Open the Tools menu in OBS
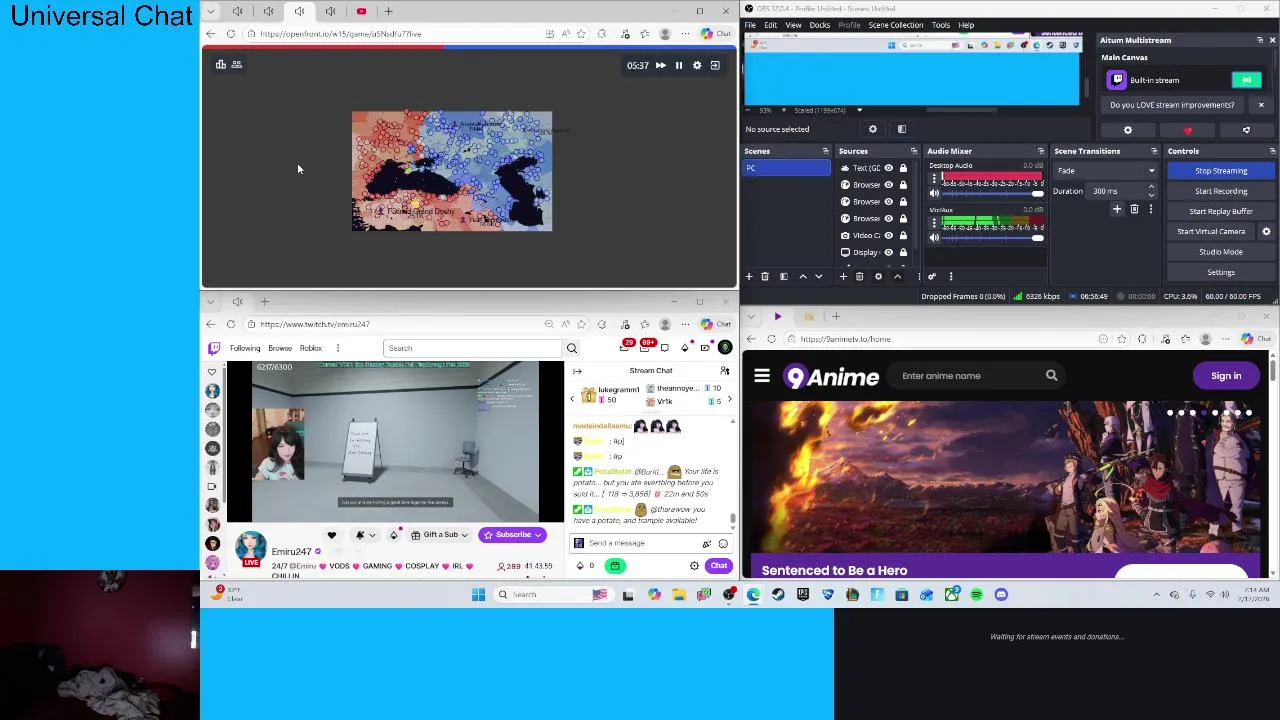This screenshot has height=720, width=1280. tap(940, 25)
